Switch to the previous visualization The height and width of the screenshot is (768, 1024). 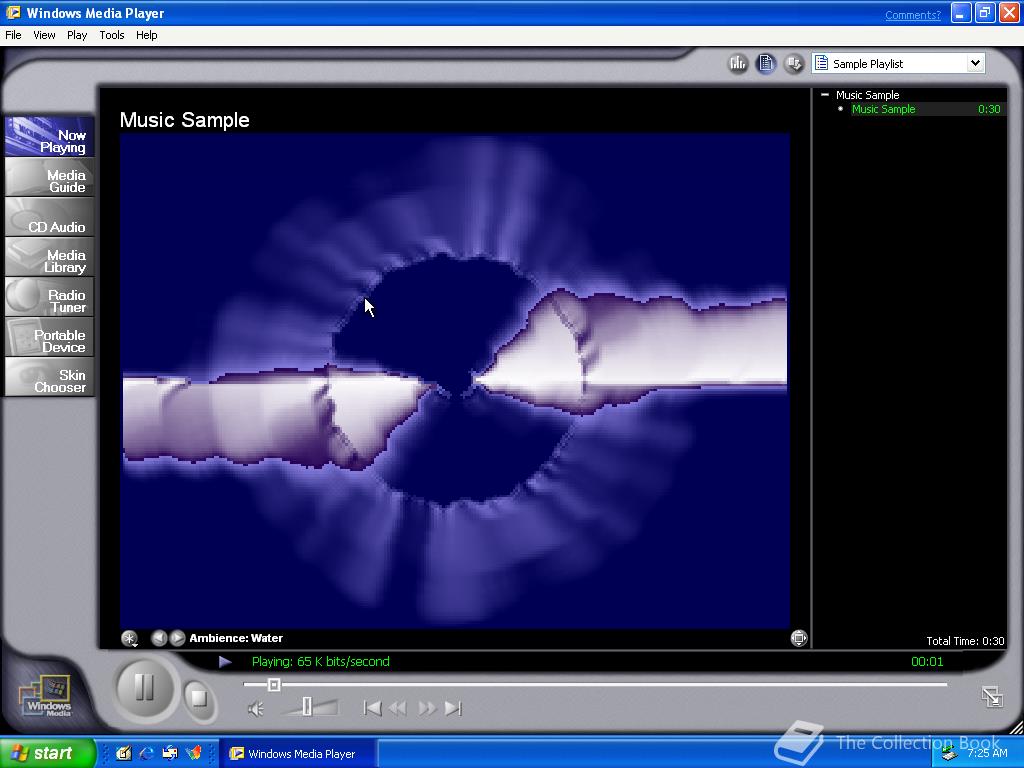(x=159, y=638)
